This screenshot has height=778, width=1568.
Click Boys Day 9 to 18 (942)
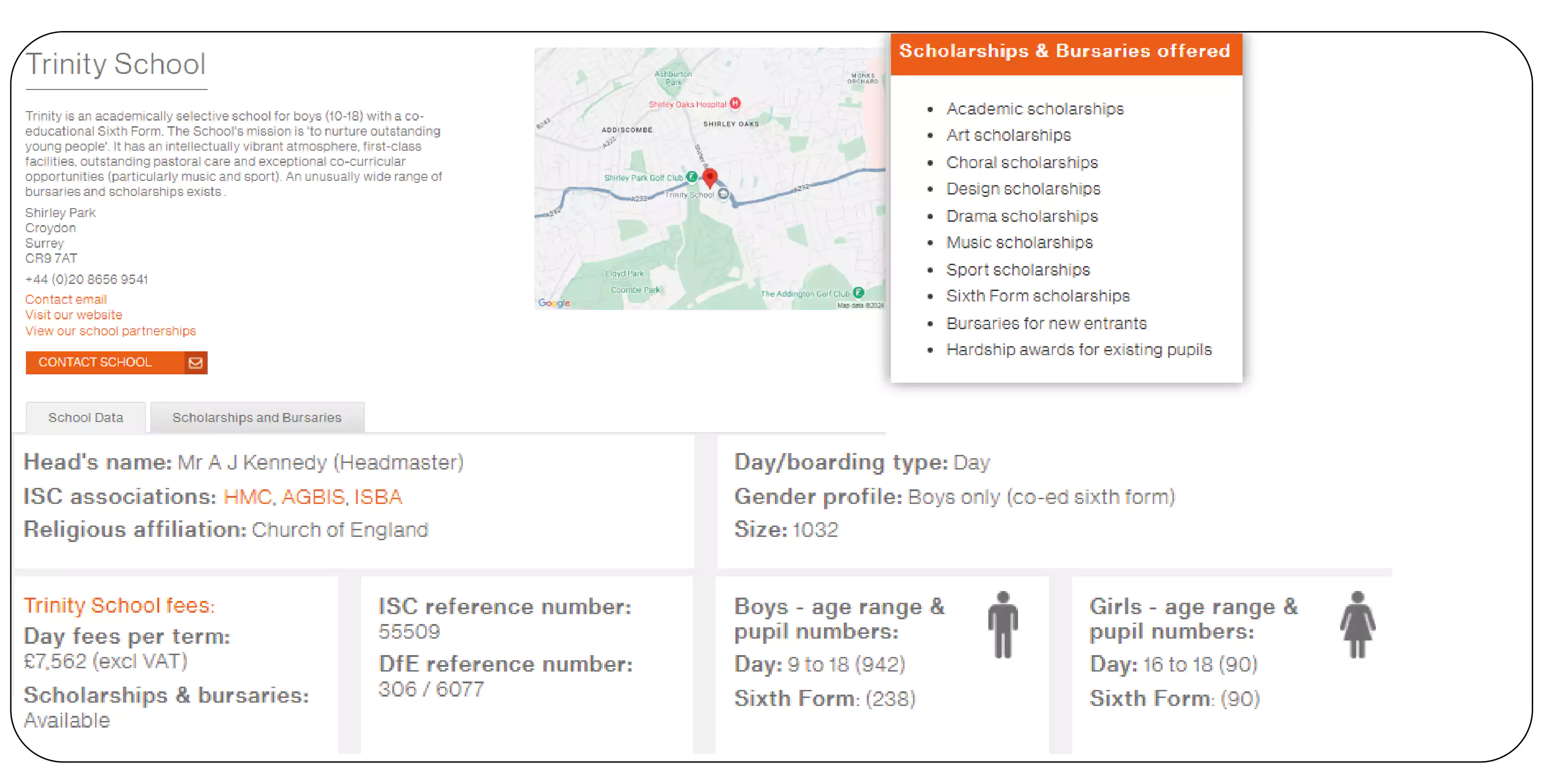point(819,664)
